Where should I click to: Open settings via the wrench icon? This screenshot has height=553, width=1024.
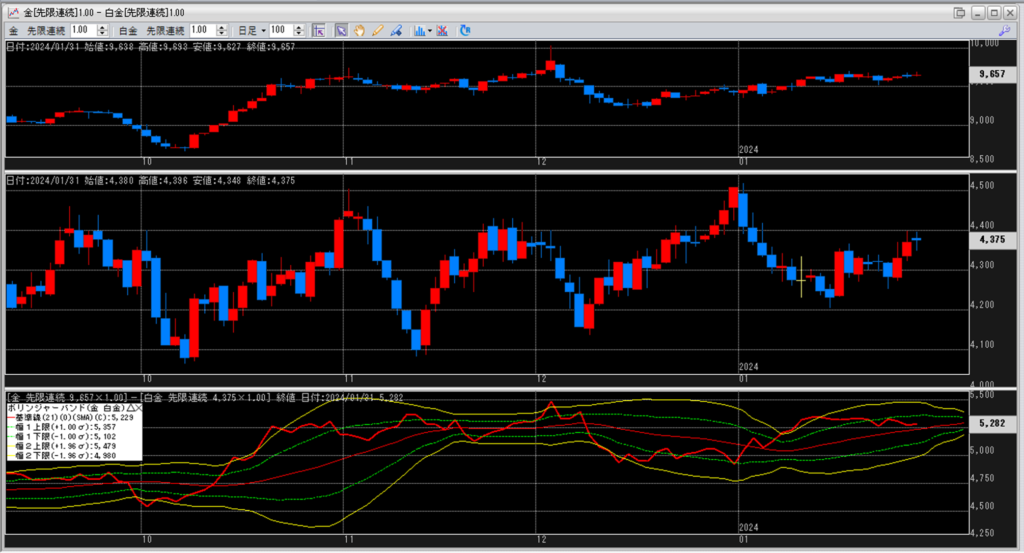[1004, 31]
